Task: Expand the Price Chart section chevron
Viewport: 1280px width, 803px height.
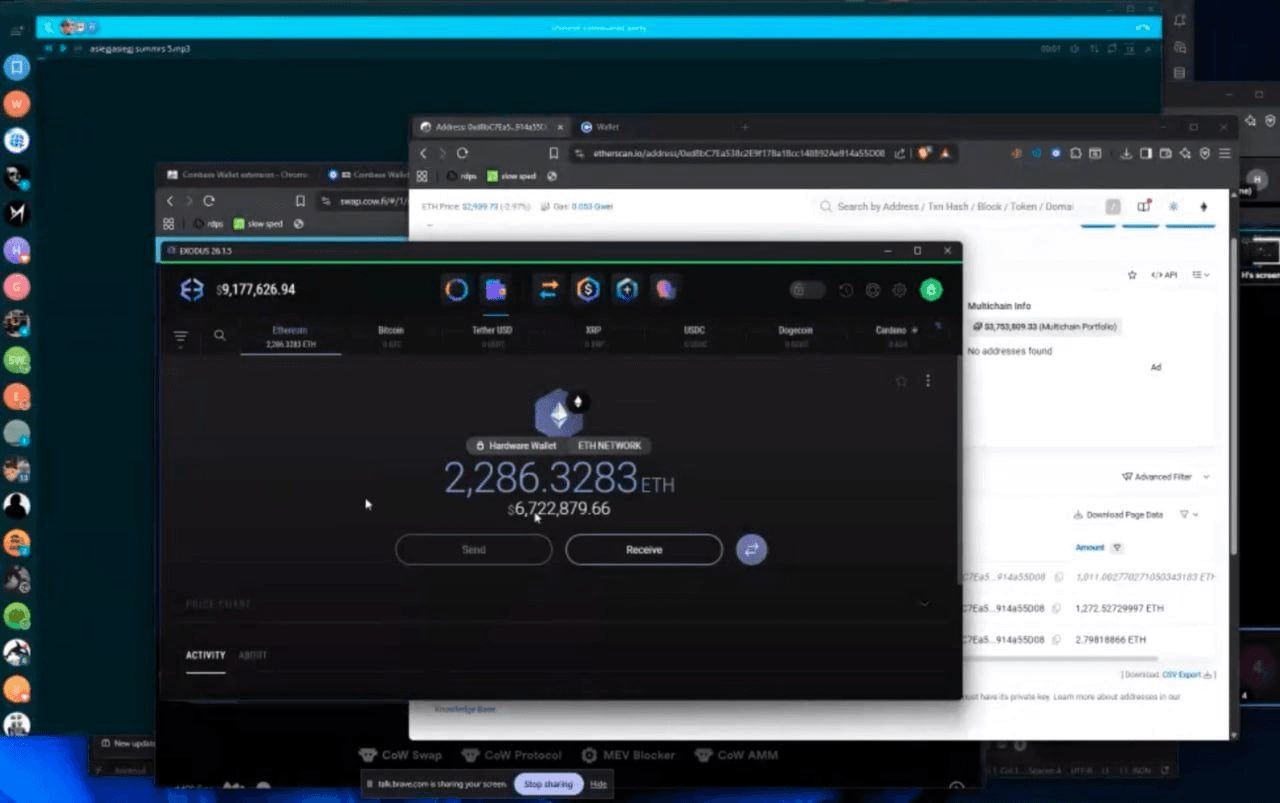Action: click(924, 604)
